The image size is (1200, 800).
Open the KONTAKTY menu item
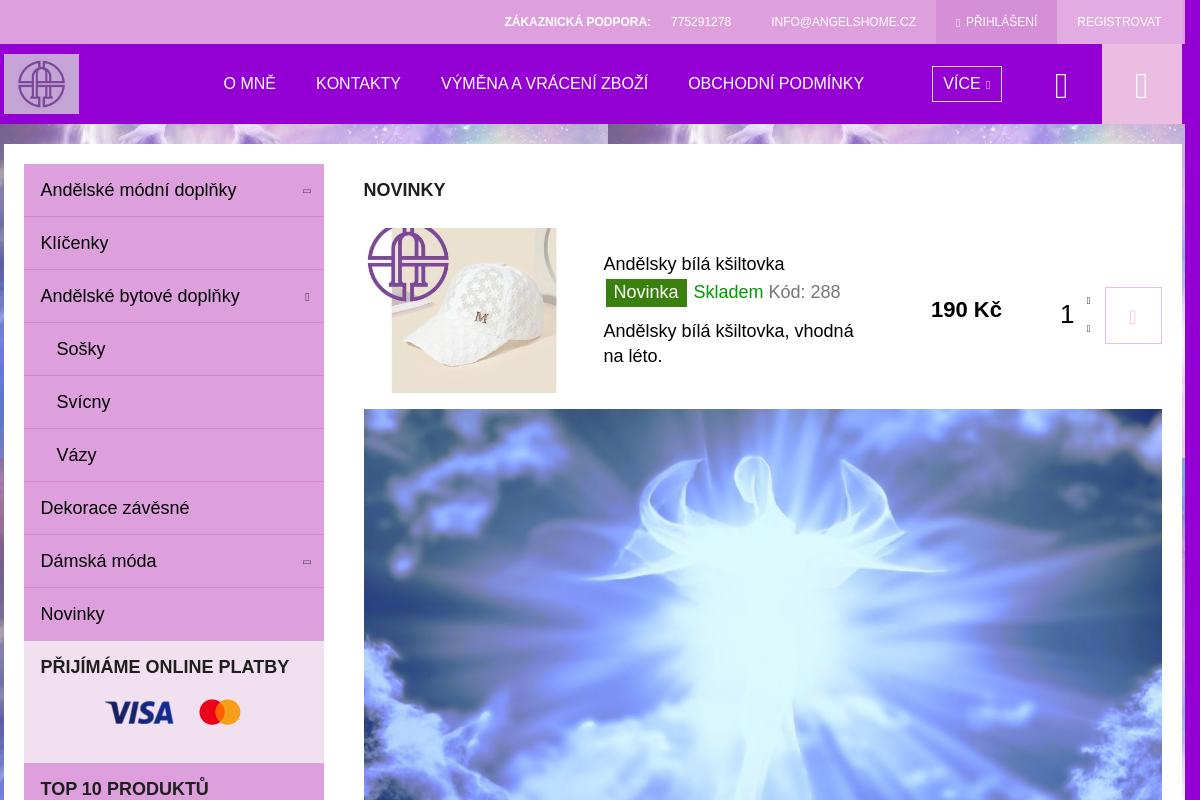358,84
